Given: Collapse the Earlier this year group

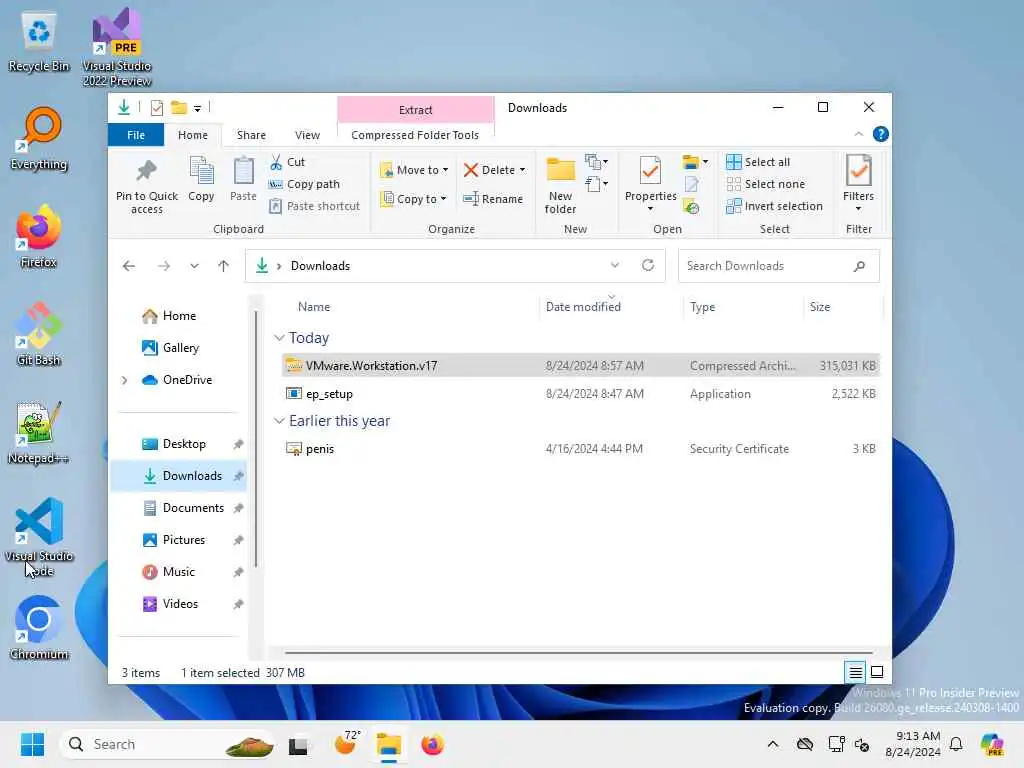Looking at the screenshot, I should (x=279, y=421).
